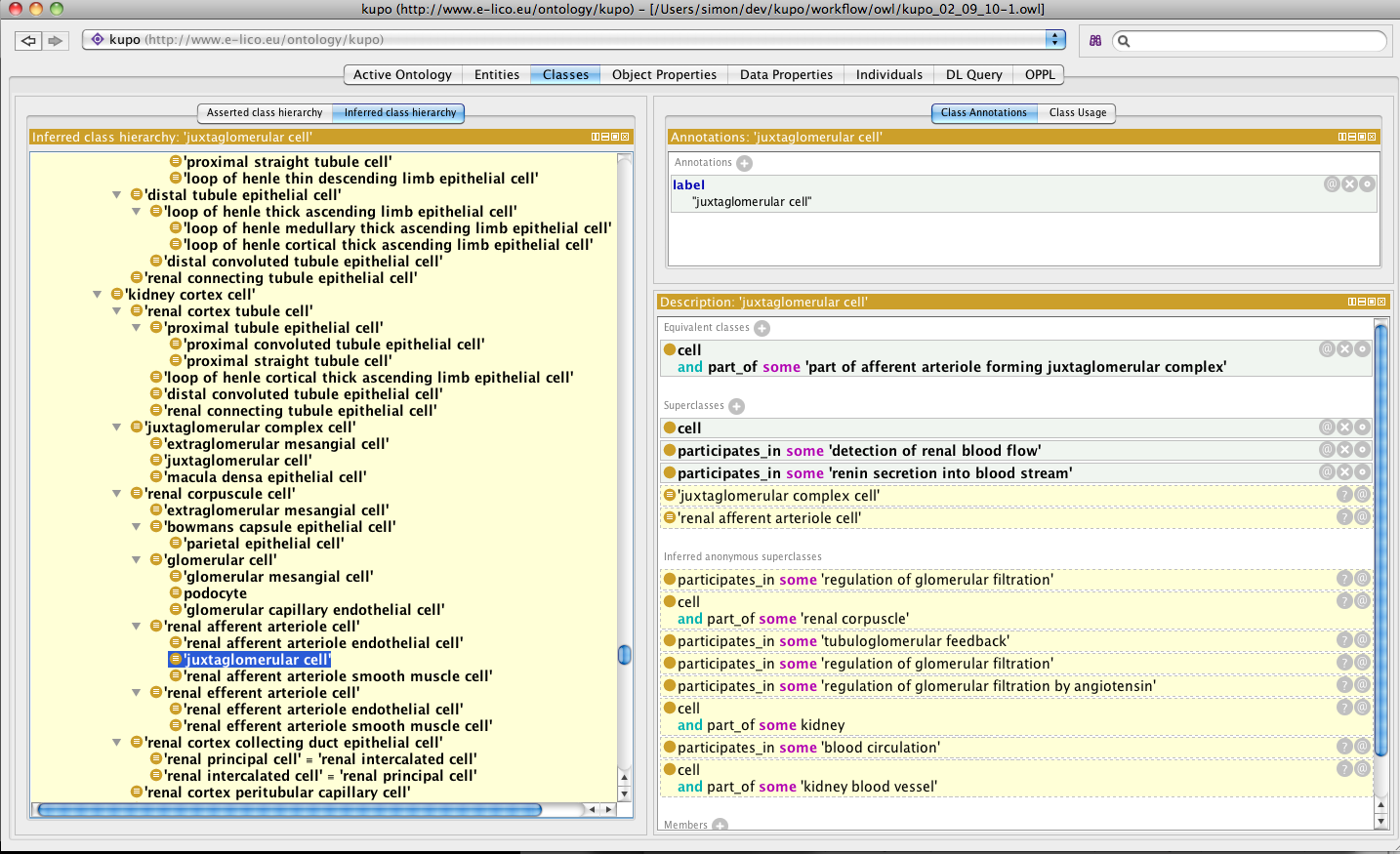The height and width of the screenshot is (854, 1400).
Task: Open the DL Query tab
Action: [x=973, y=75]
